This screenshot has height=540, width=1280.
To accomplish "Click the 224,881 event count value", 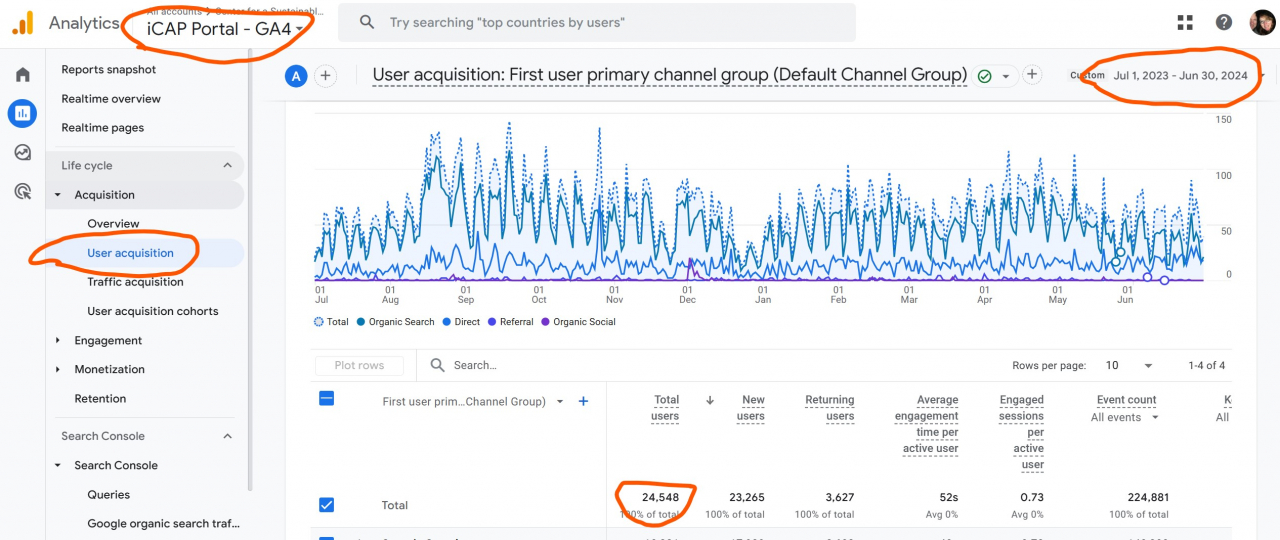I will tap(1147, 497).
